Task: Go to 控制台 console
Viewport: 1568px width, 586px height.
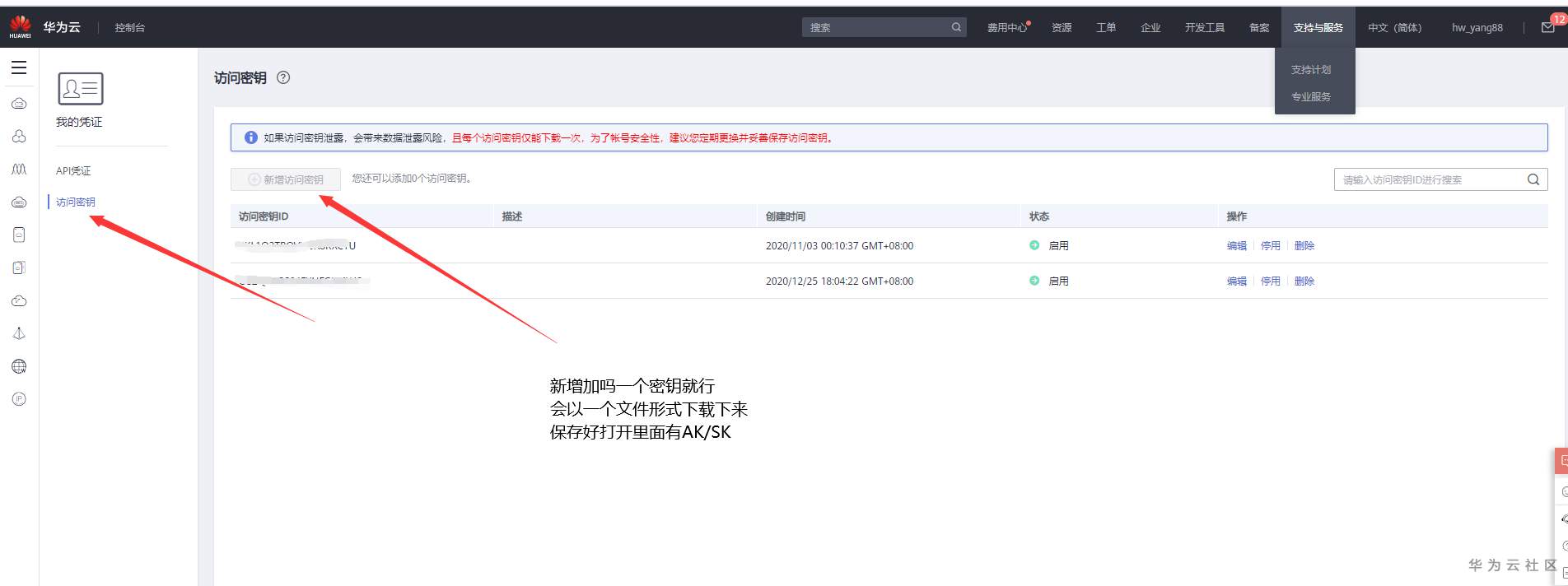Action: (x=130, y=27)
